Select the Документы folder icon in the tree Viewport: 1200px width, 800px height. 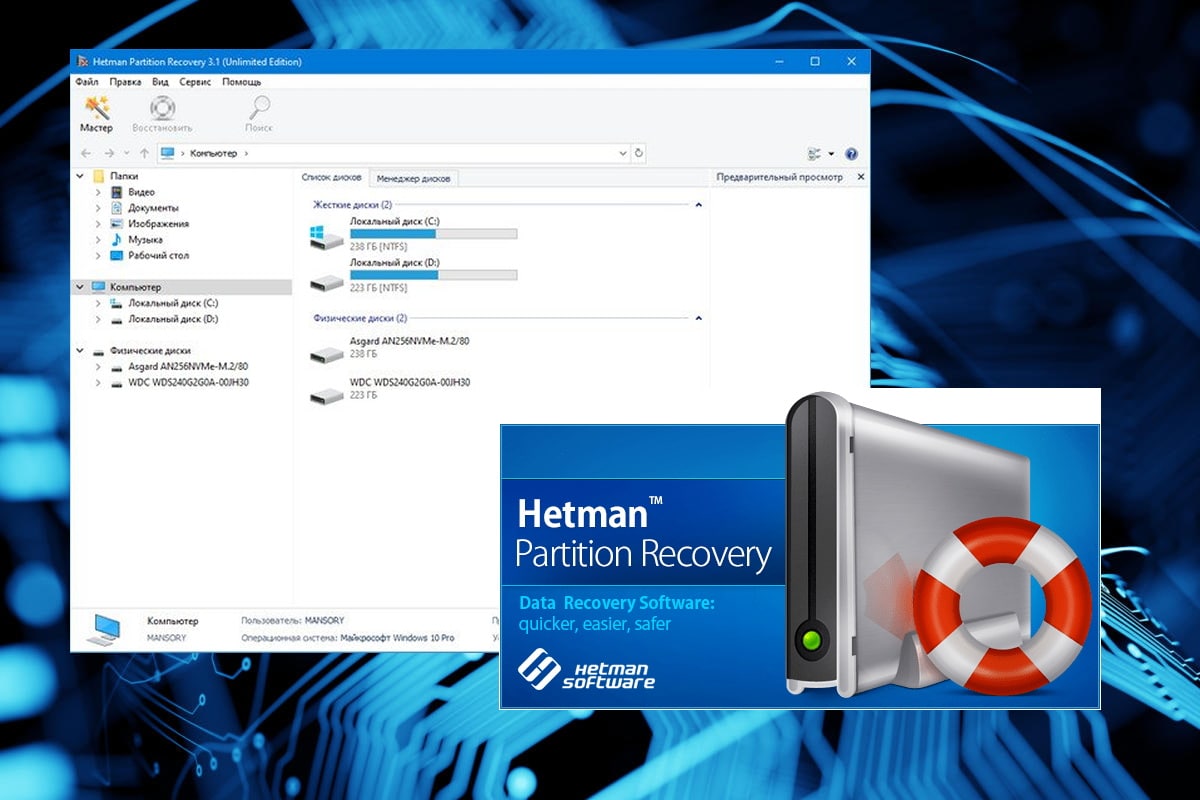pos(117,208)
